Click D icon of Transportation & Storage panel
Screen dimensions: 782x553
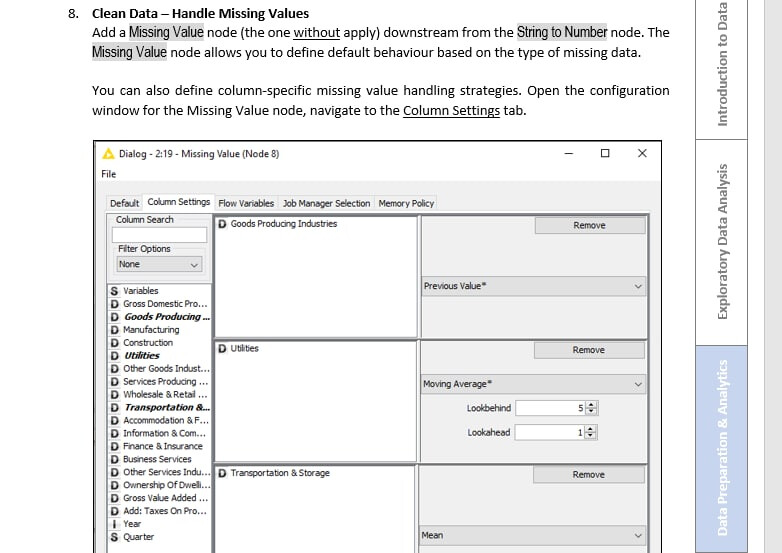click(x=221, y=473)
